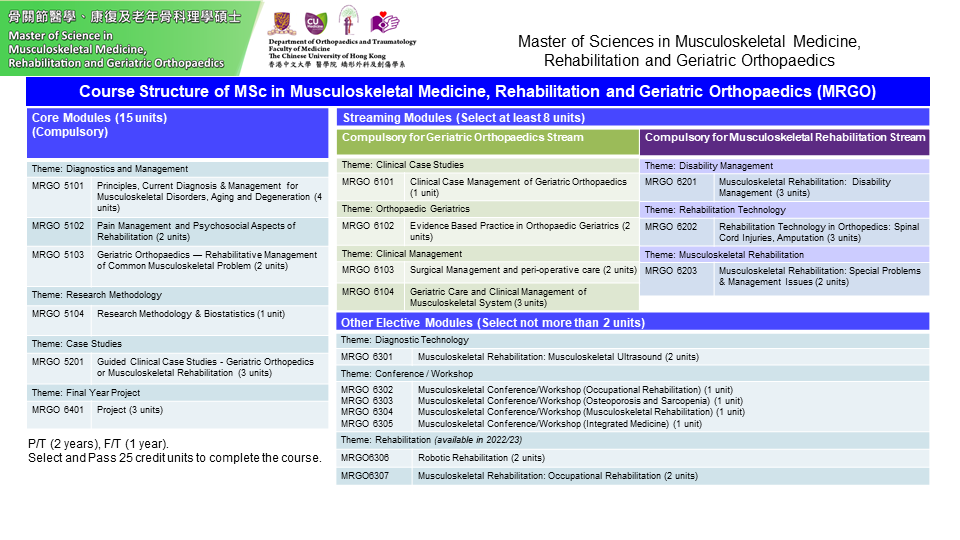Select Rehabilitation Technology in Orthopedics description
This screenshot has width=960, height=540.
pyautogui.click(x=819, y=232)
